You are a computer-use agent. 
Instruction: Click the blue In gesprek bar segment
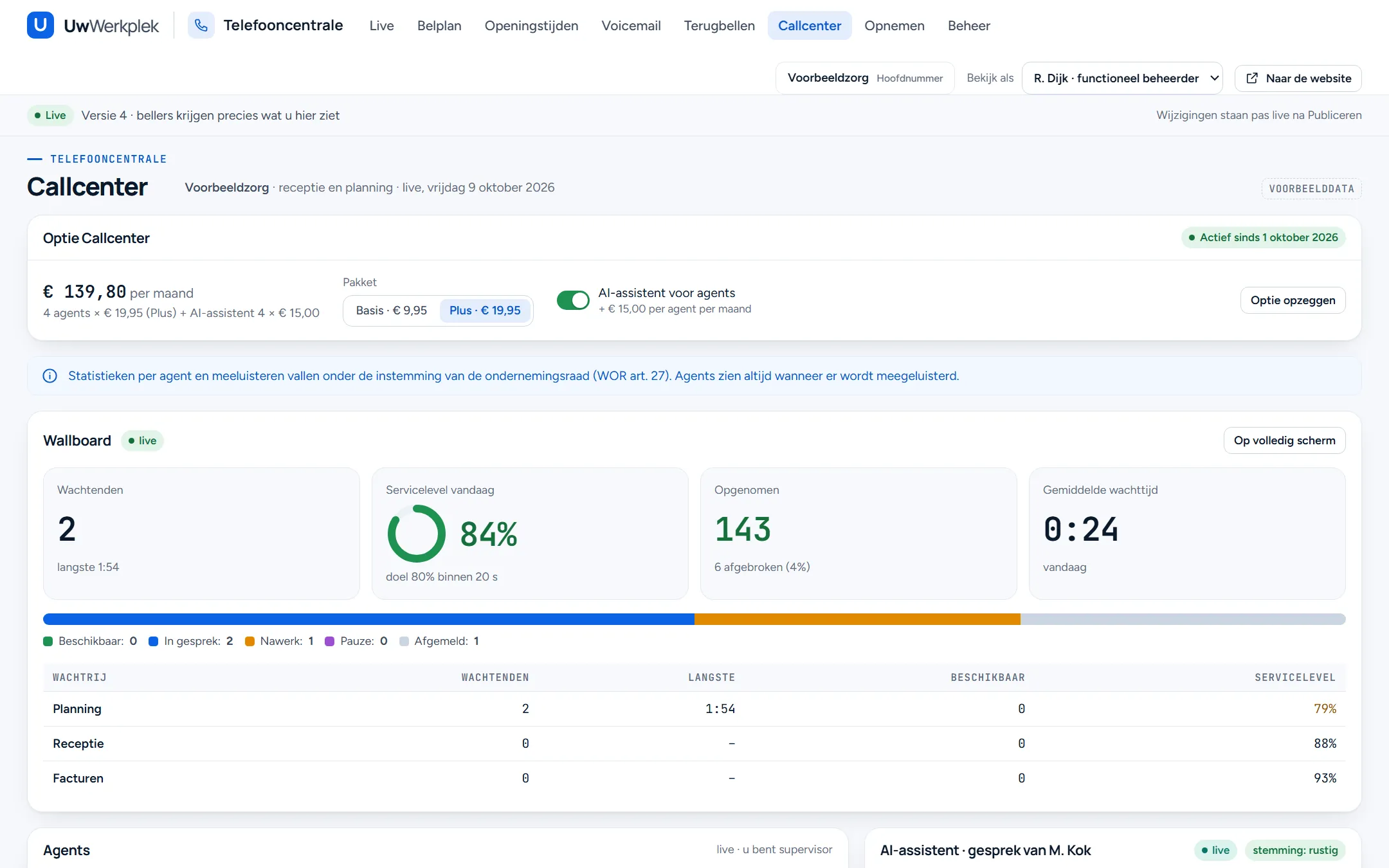pos(368,619)
